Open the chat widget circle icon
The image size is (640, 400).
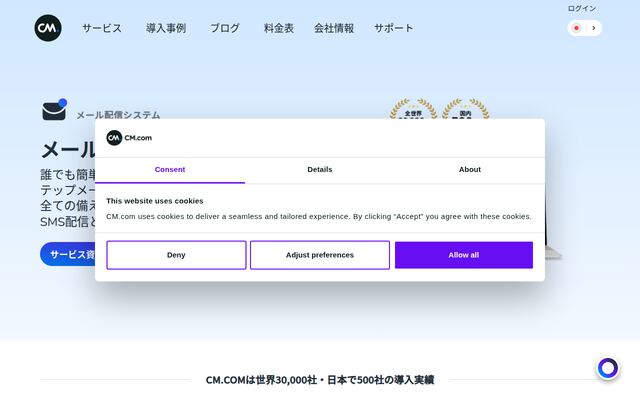[x=607, y=368]
